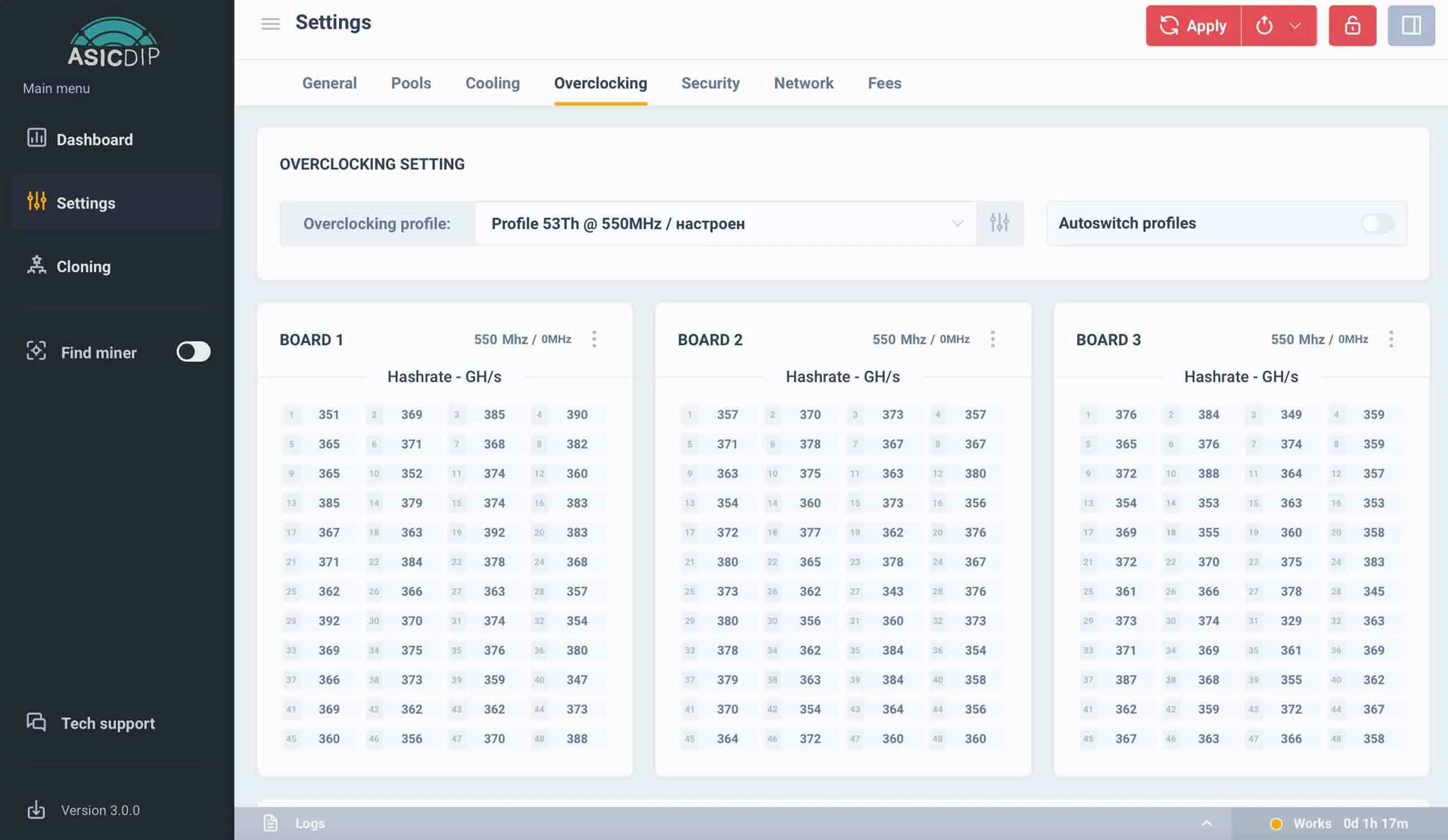Toggle the side panel layout icon

1411,25
